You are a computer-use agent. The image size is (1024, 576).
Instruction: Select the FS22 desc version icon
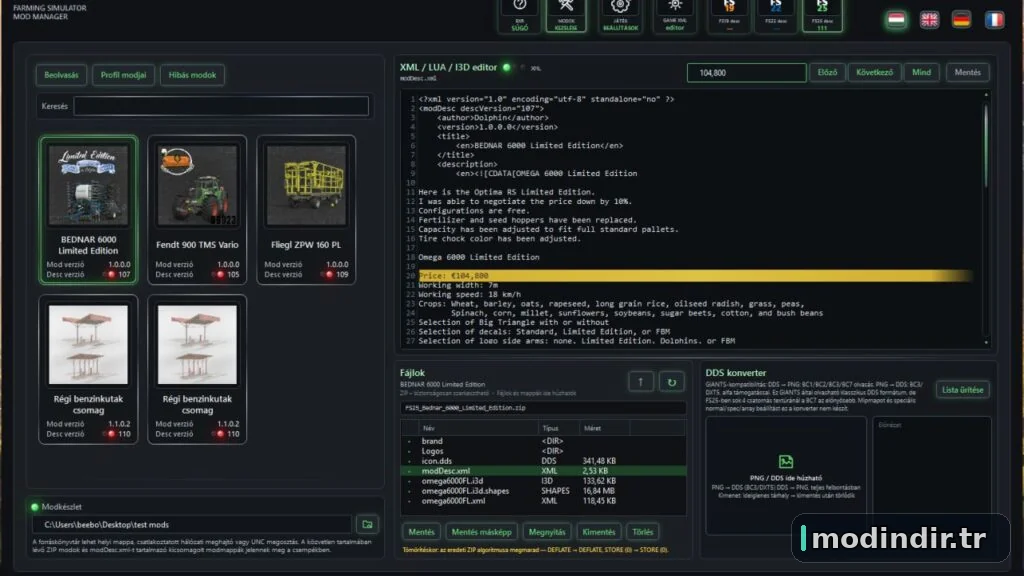775,14
